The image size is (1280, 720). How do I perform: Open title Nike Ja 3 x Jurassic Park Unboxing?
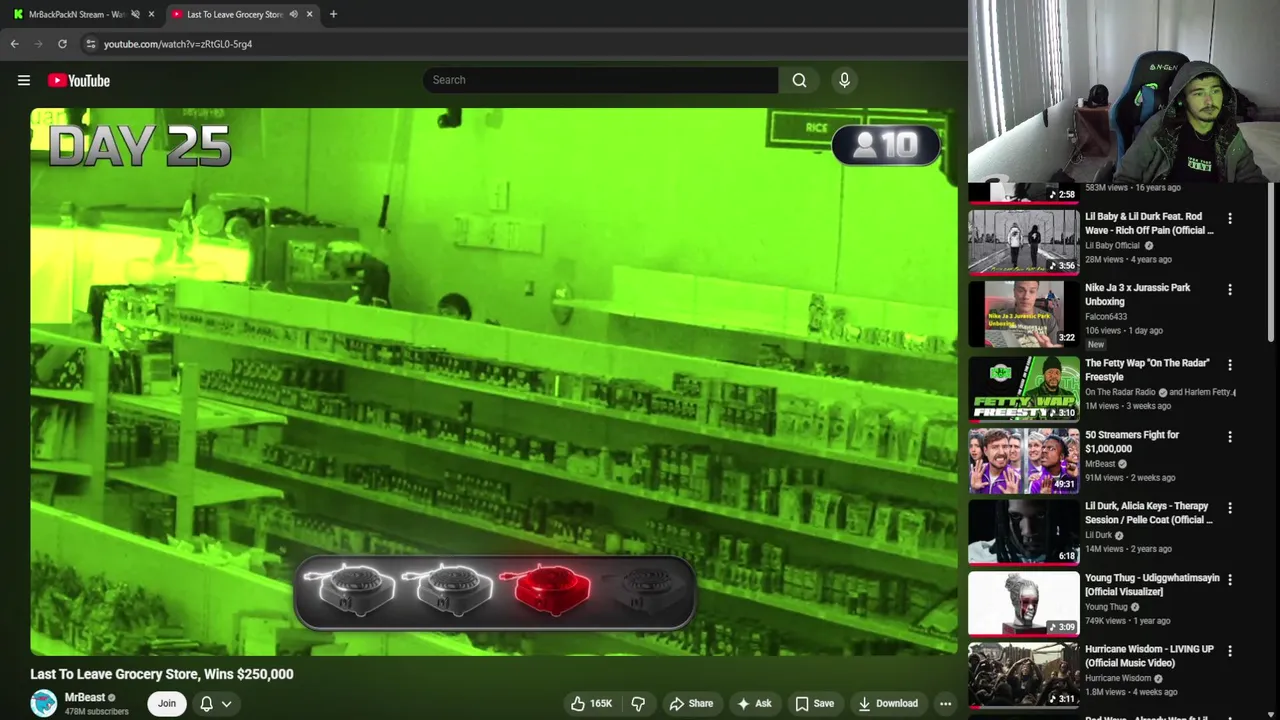(1138, 294)
